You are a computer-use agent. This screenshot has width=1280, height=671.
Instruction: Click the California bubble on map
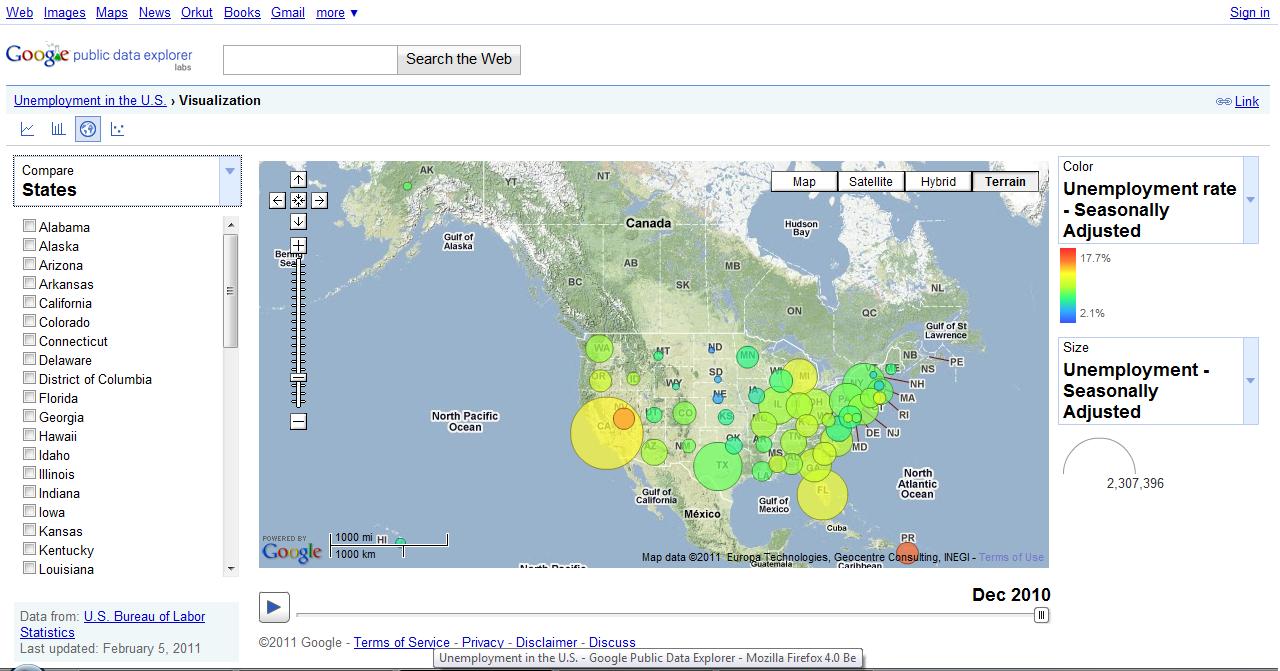pos(608,433)
